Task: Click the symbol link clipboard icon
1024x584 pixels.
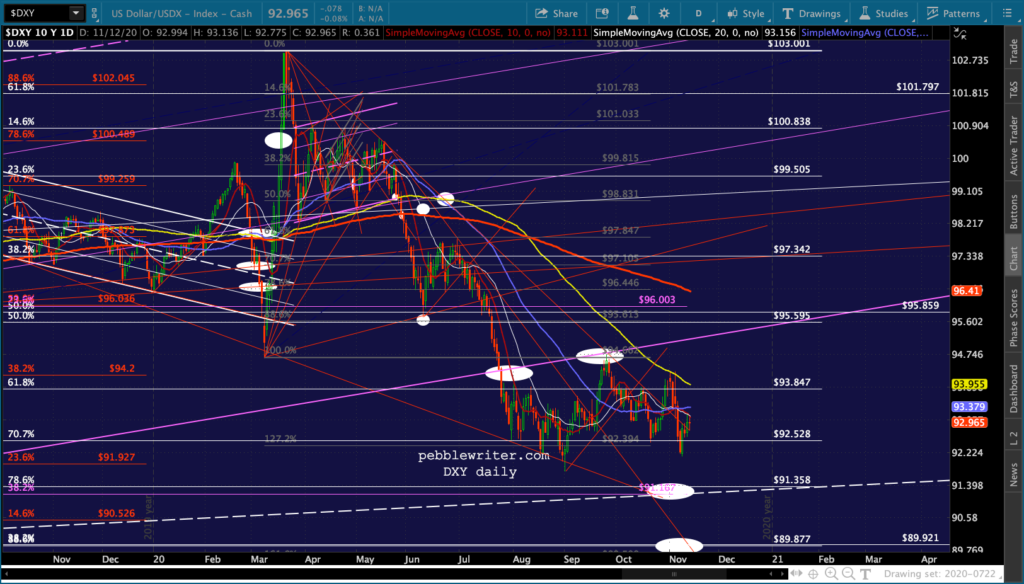Action: pyautogui.click(x=95, y=13)
